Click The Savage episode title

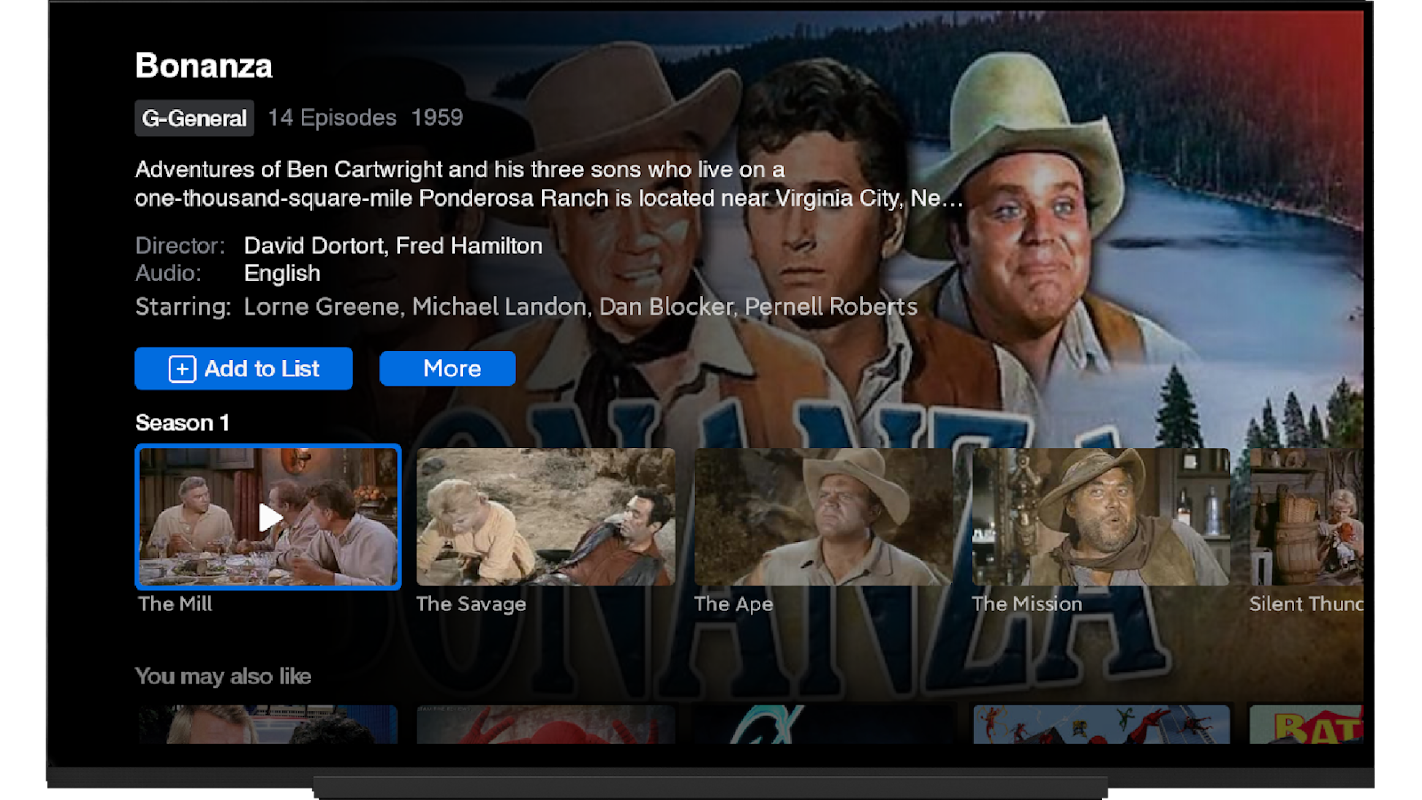[x=471, y=604]
